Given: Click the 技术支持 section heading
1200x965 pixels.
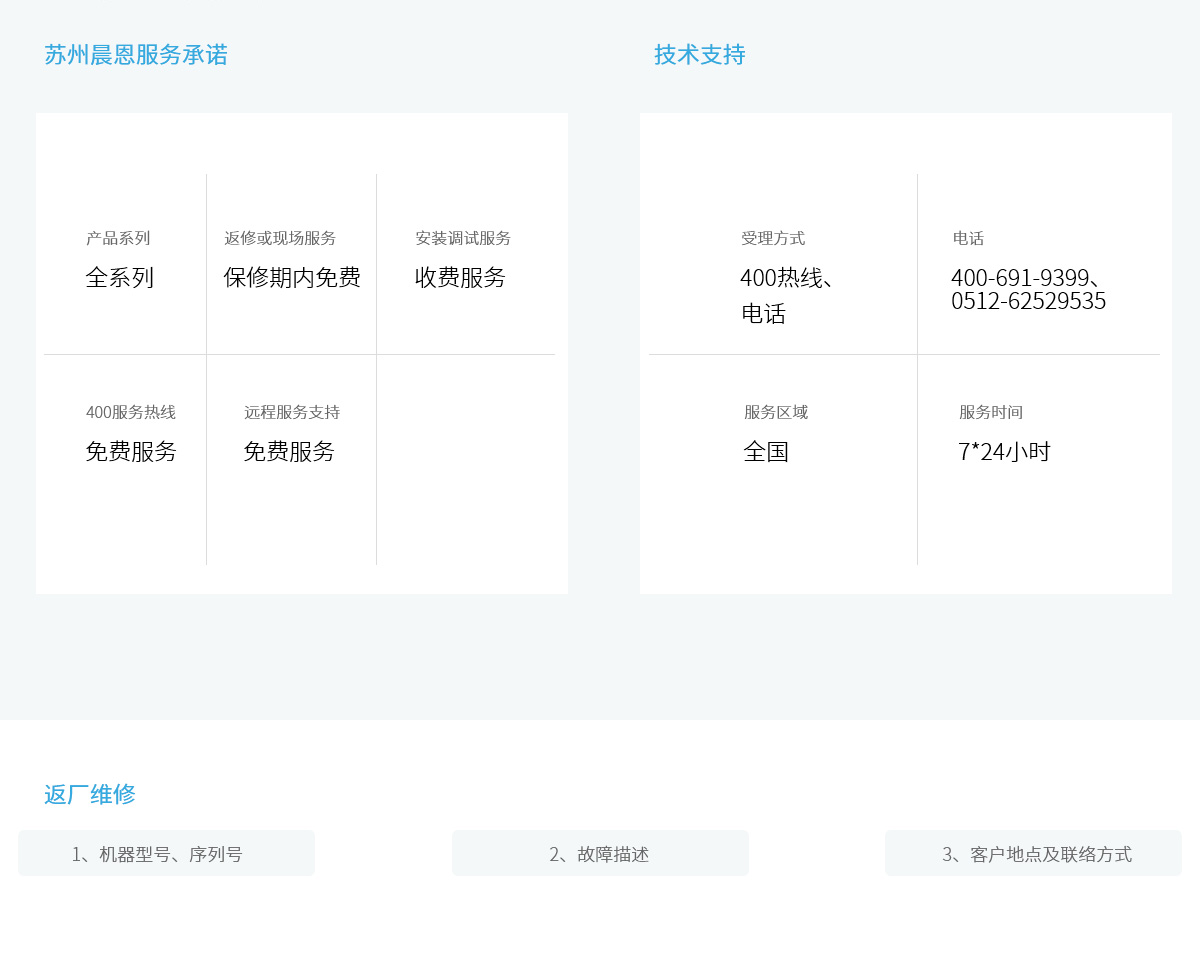Looking at the screenshot, I should point(699,55).
